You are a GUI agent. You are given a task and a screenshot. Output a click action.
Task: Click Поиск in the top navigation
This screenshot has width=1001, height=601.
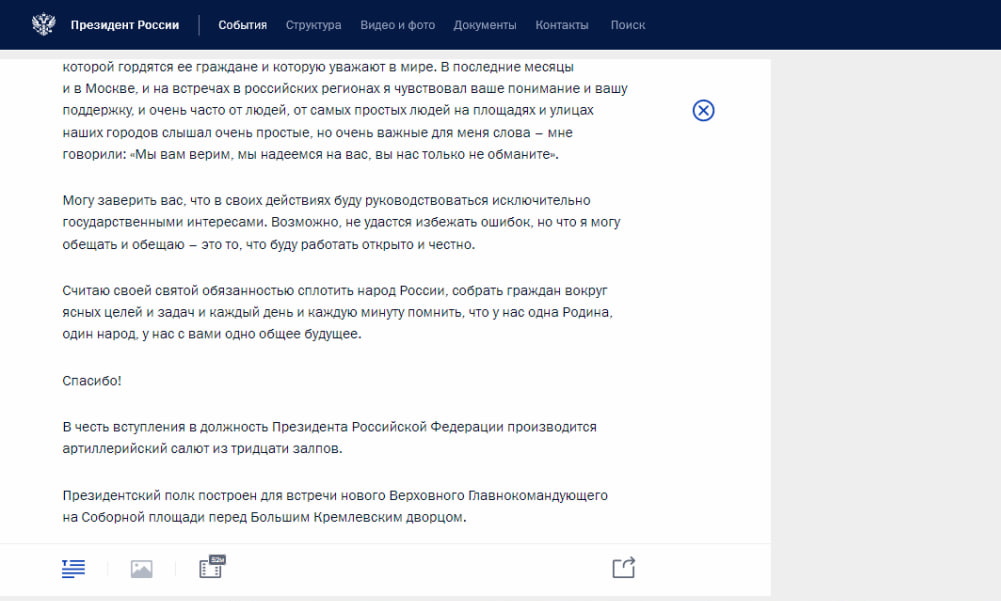click(x=628, y=25)
